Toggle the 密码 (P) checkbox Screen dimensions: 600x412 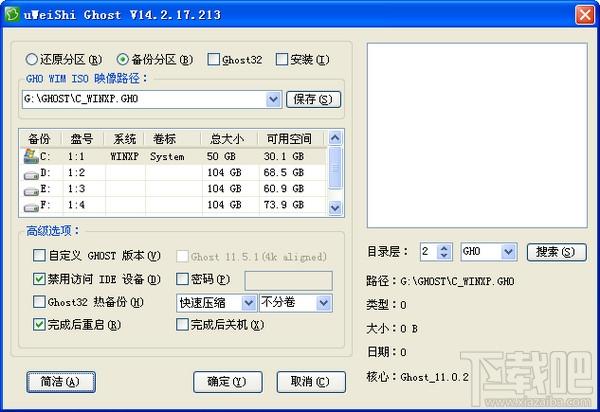[182, 279]
